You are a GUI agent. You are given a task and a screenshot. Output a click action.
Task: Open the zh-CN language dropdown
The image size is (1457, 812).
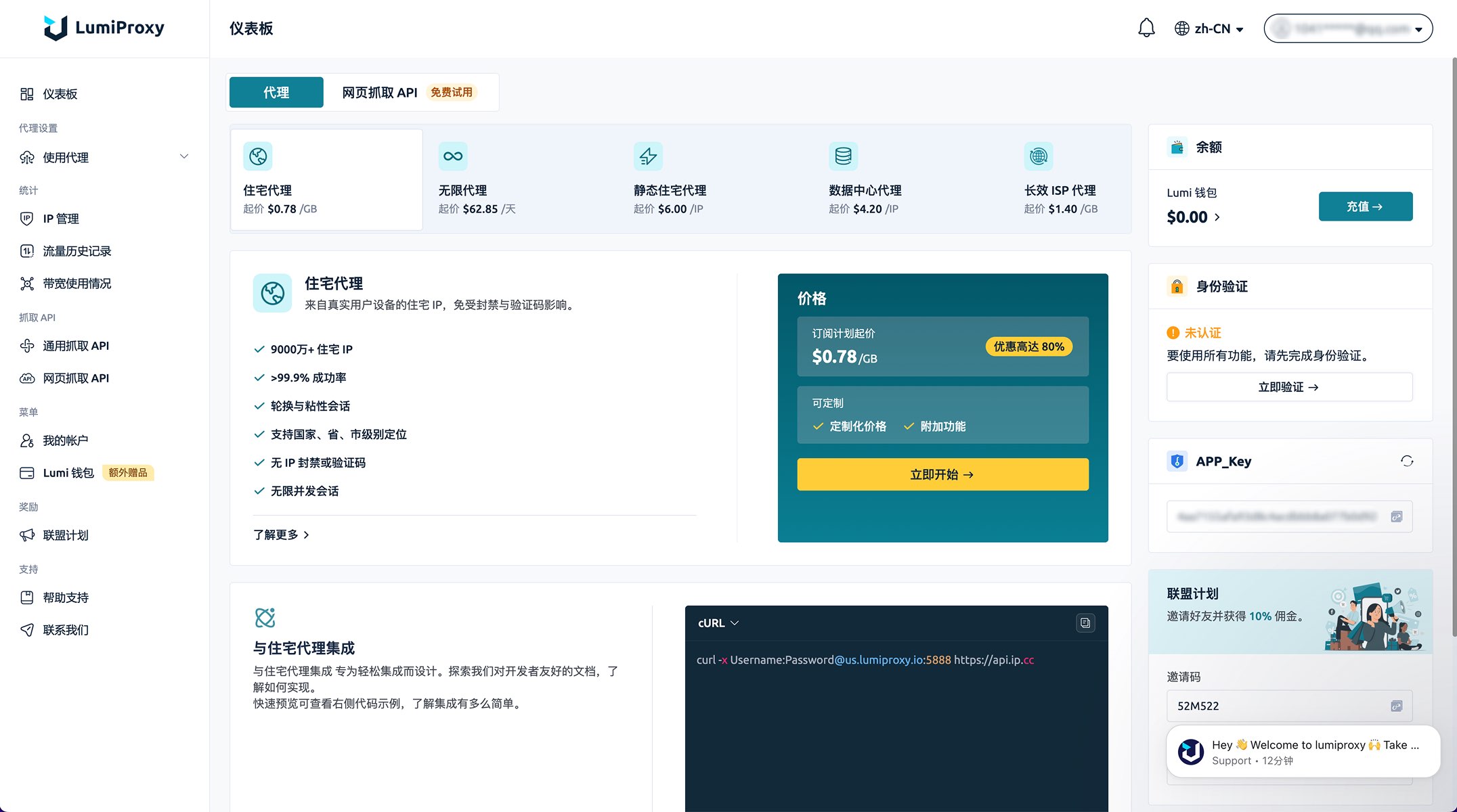pos(1209,28)
